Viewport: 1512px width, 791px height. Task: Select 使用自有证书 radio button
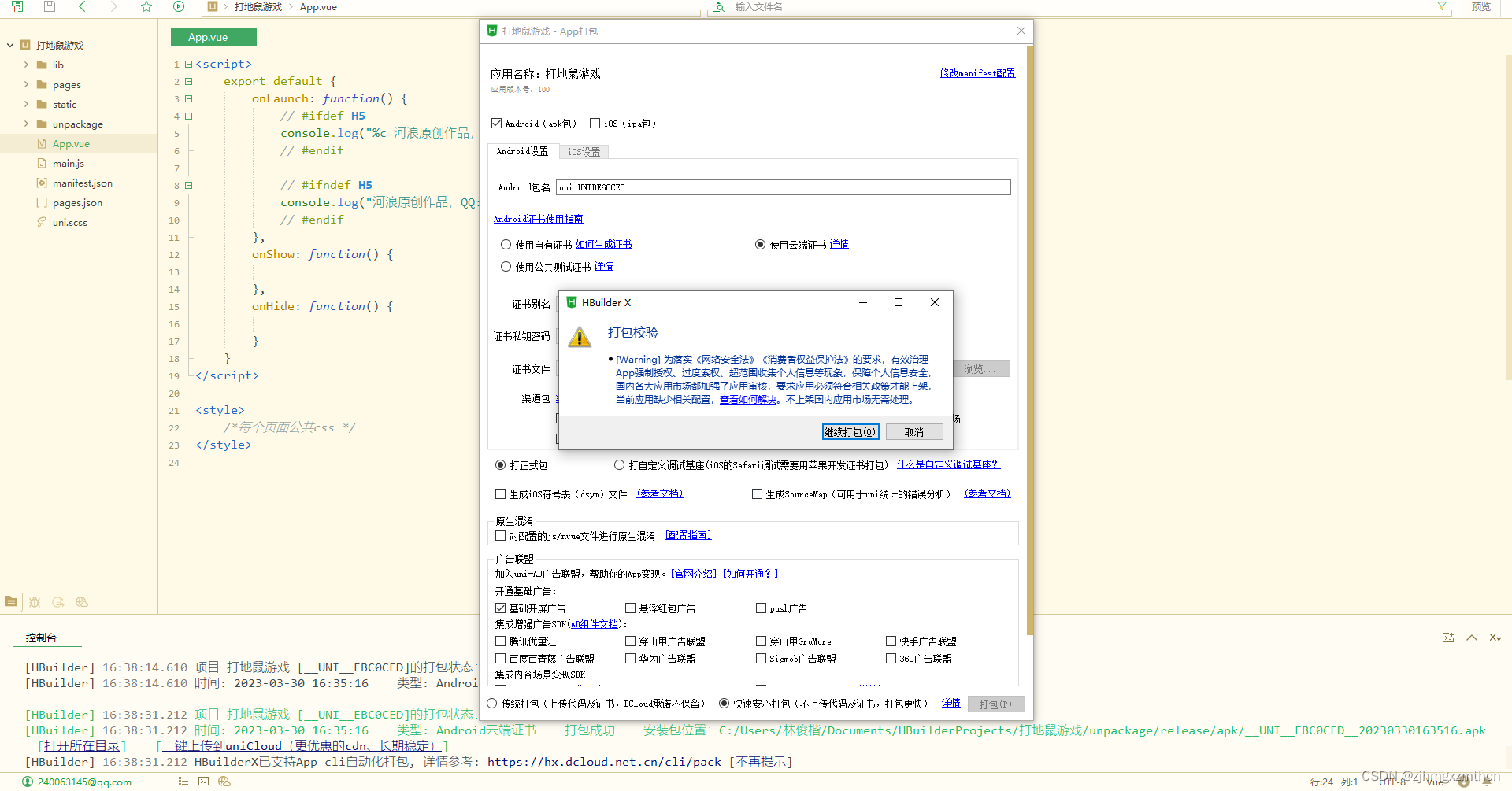(506, 245)
